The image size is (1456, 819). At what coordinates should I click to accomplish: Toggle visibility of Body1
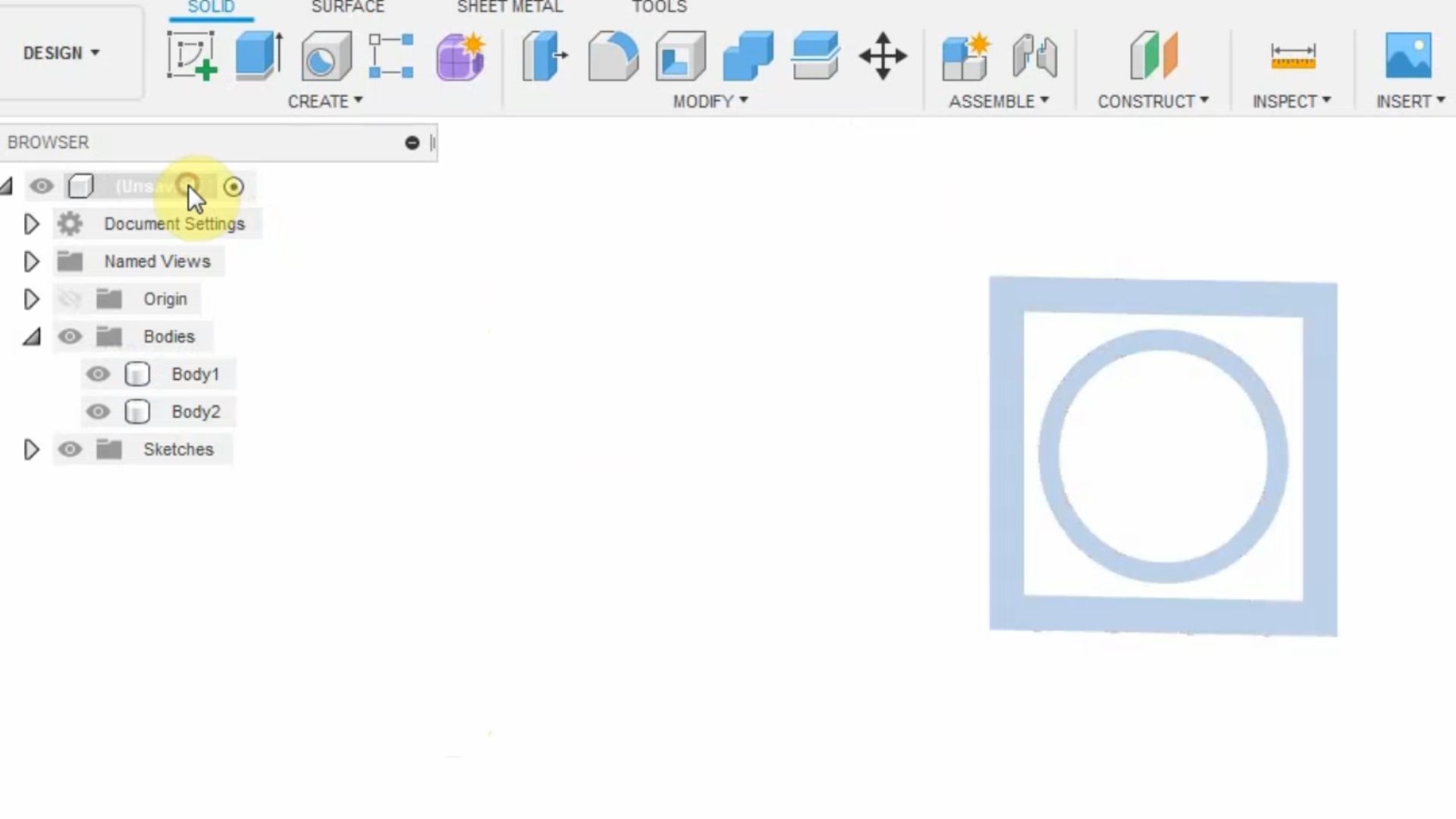98,374
